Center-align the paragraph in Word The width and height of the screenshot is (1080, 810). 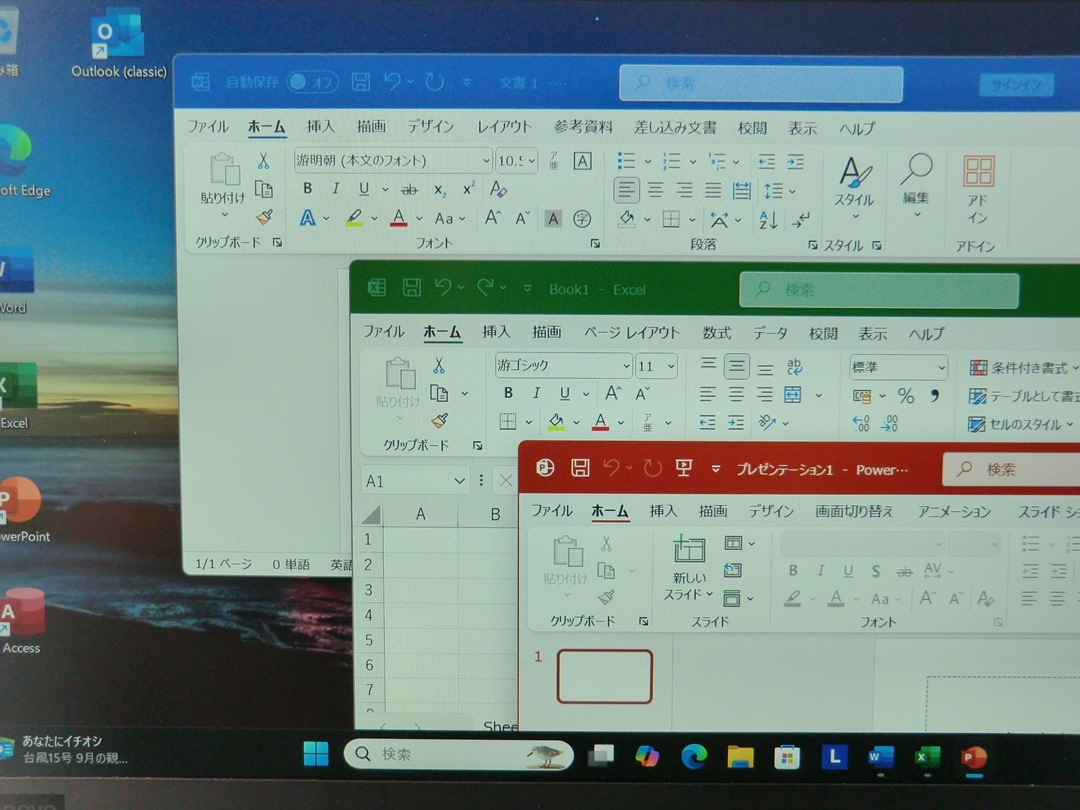coord(655,189)
